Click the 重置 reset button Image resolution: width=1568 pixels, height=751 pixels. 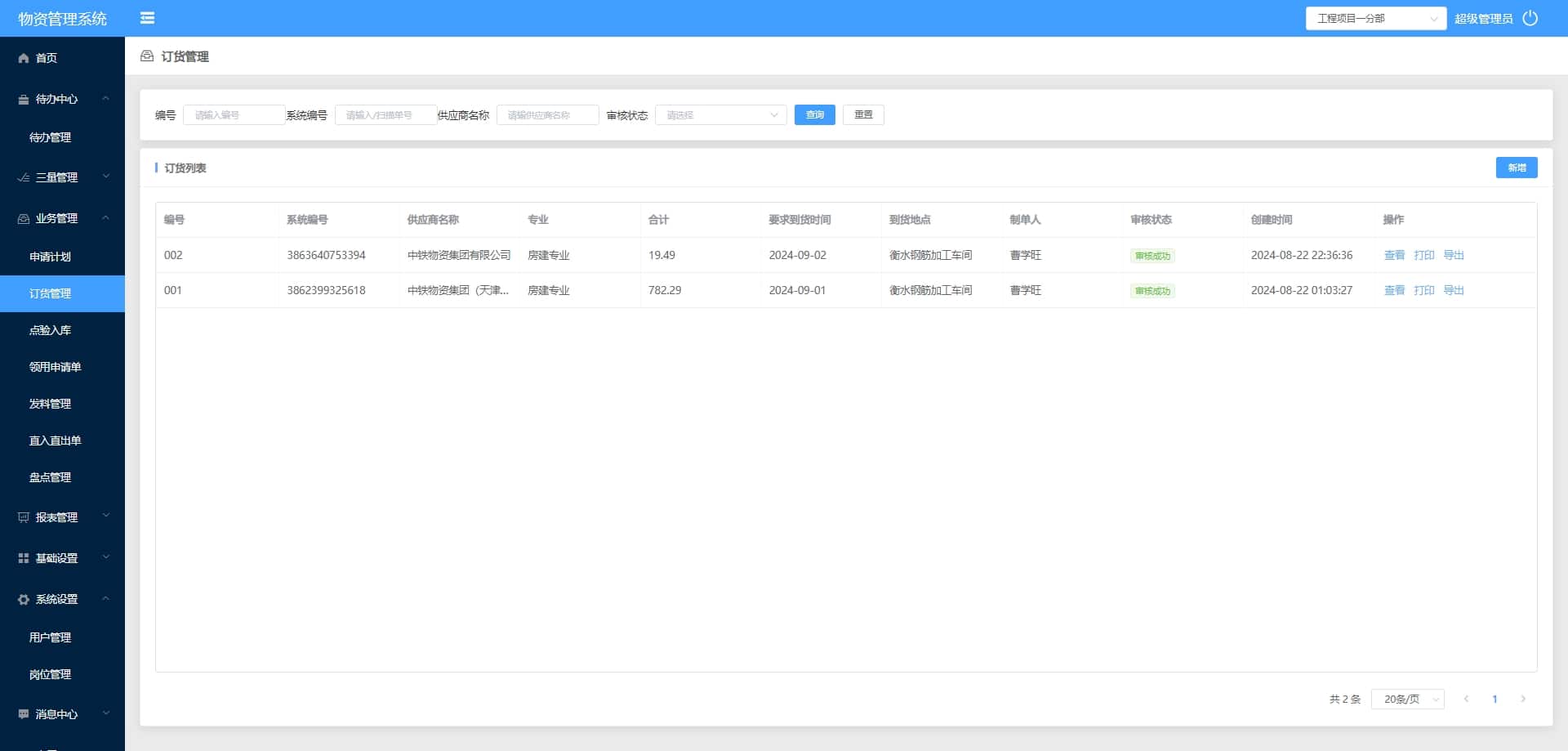(863, 115)
